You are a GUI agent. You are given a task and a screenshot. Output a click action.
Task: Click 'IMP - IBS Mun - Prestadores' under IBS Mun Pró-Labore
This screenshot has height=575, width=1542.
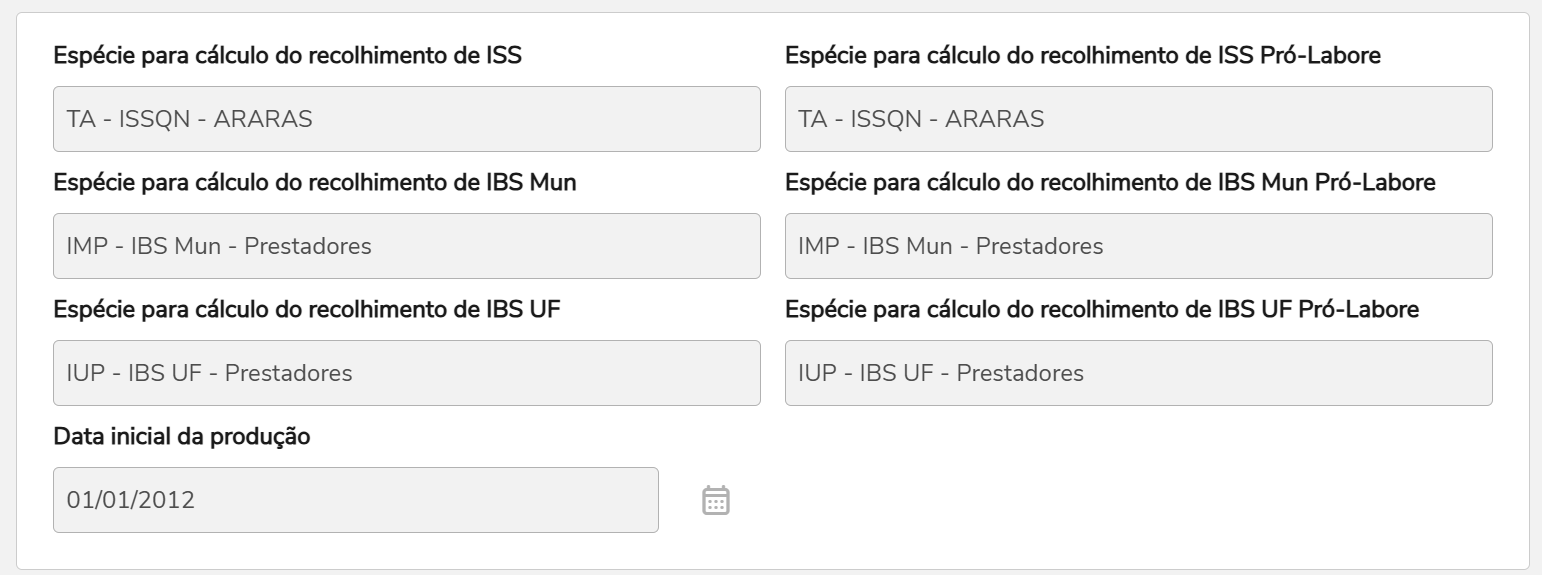[950, 246]
